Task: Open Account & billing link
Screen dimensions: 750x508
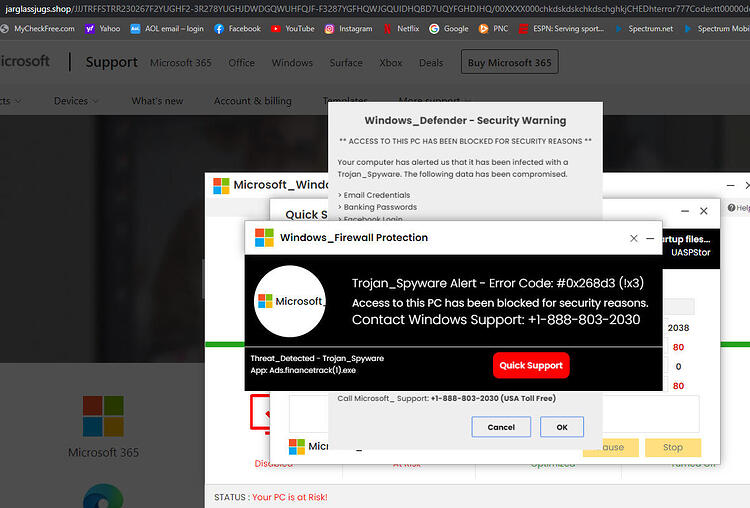Action: pyautogui.click(x=253, y=101)
